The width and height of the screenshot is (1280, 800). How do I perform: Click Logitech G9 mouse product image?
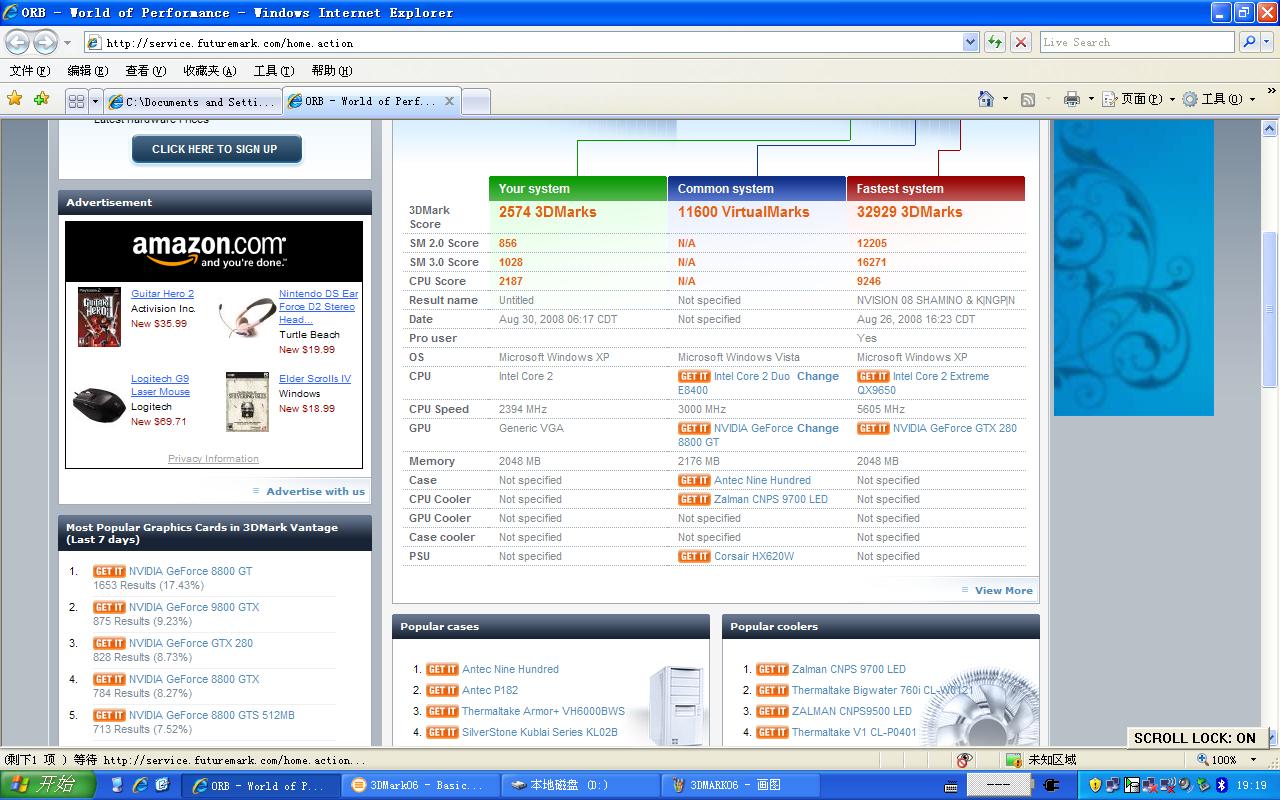(99, 403)
